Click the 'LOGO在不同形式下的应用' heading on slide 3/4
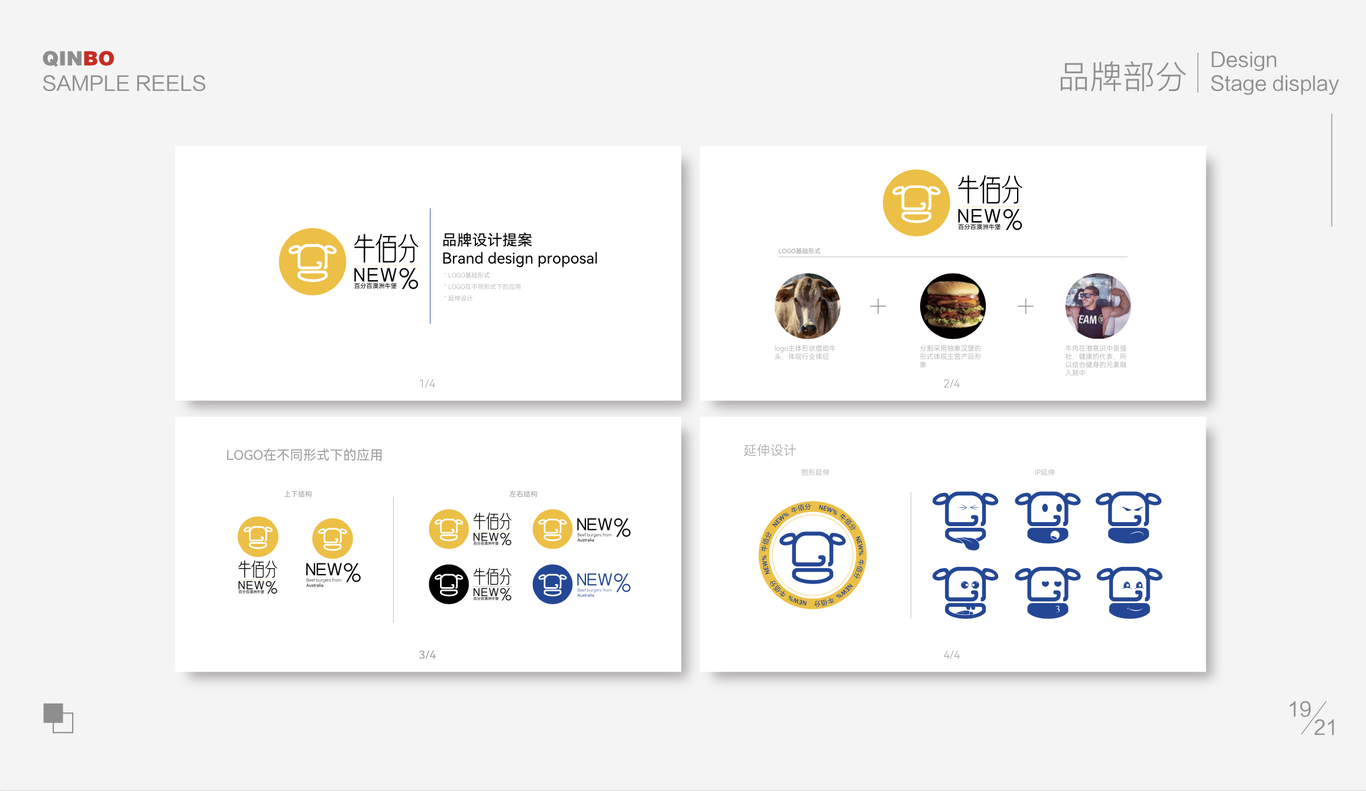 click(x=304, y=455)
